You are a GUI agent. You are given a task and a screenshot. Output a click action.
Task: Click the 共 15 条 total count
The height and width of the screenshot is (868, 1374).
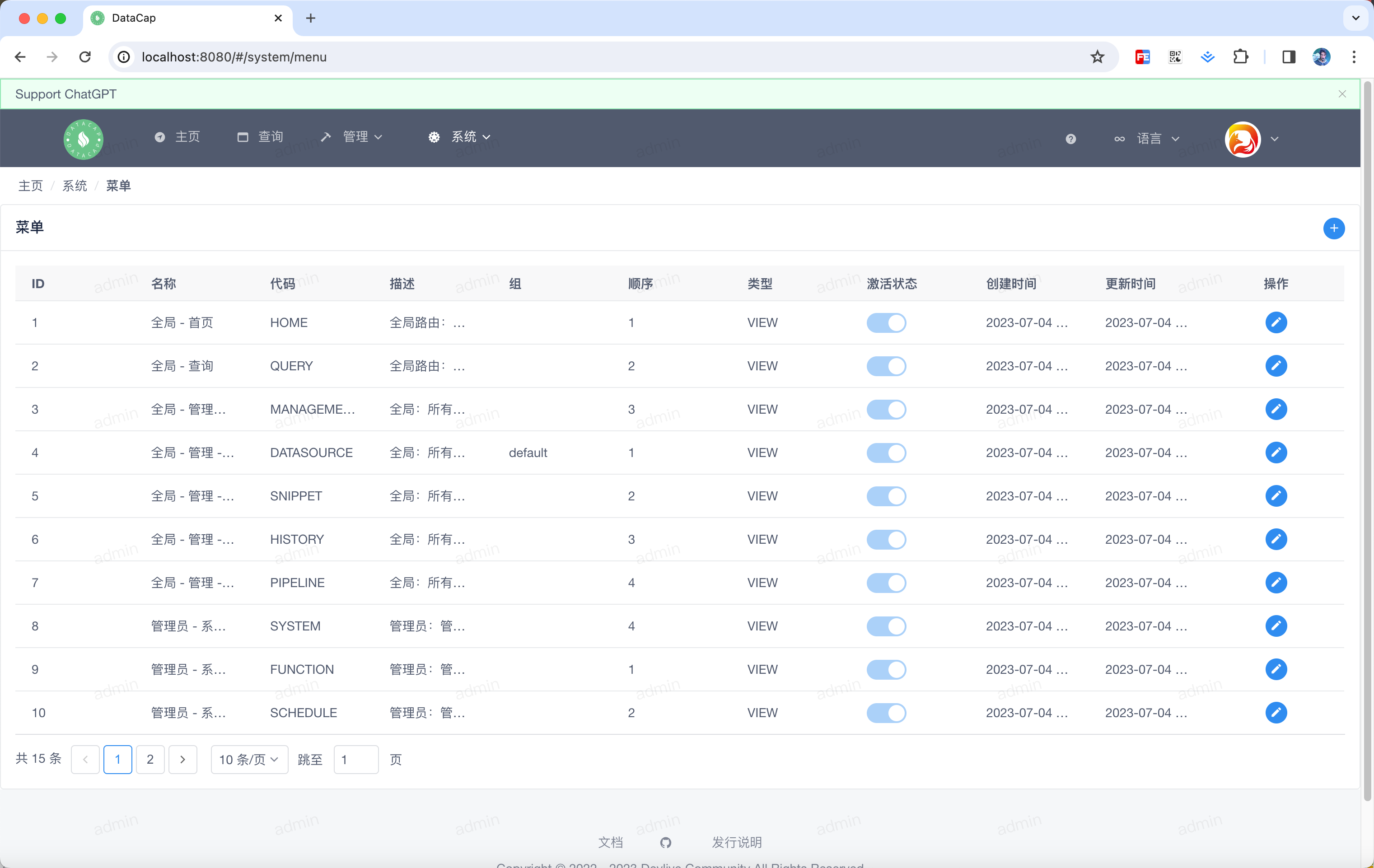[38, 758]
